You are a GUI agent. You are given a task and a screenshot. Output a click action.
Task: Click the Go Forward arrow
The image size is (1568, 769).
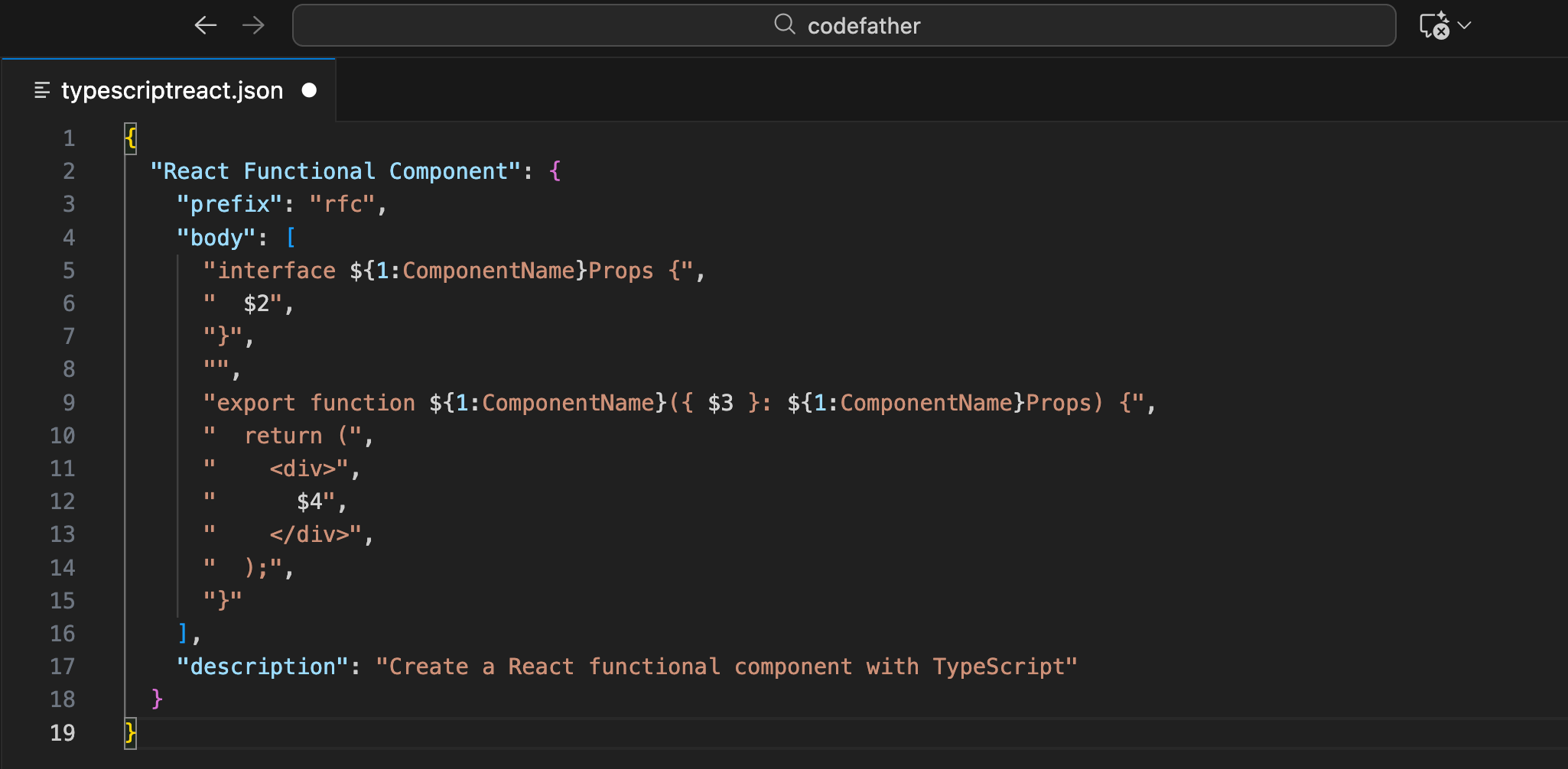click(253, 25)
